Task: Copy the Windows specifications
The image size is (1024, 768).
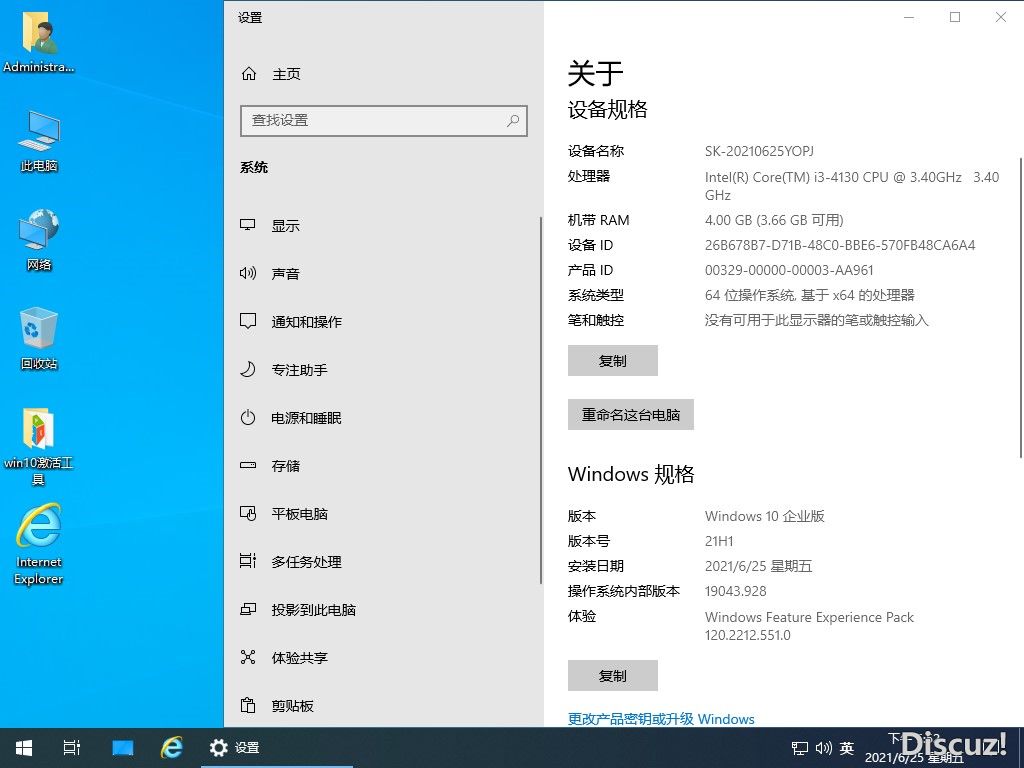Action: click(612, 676)
